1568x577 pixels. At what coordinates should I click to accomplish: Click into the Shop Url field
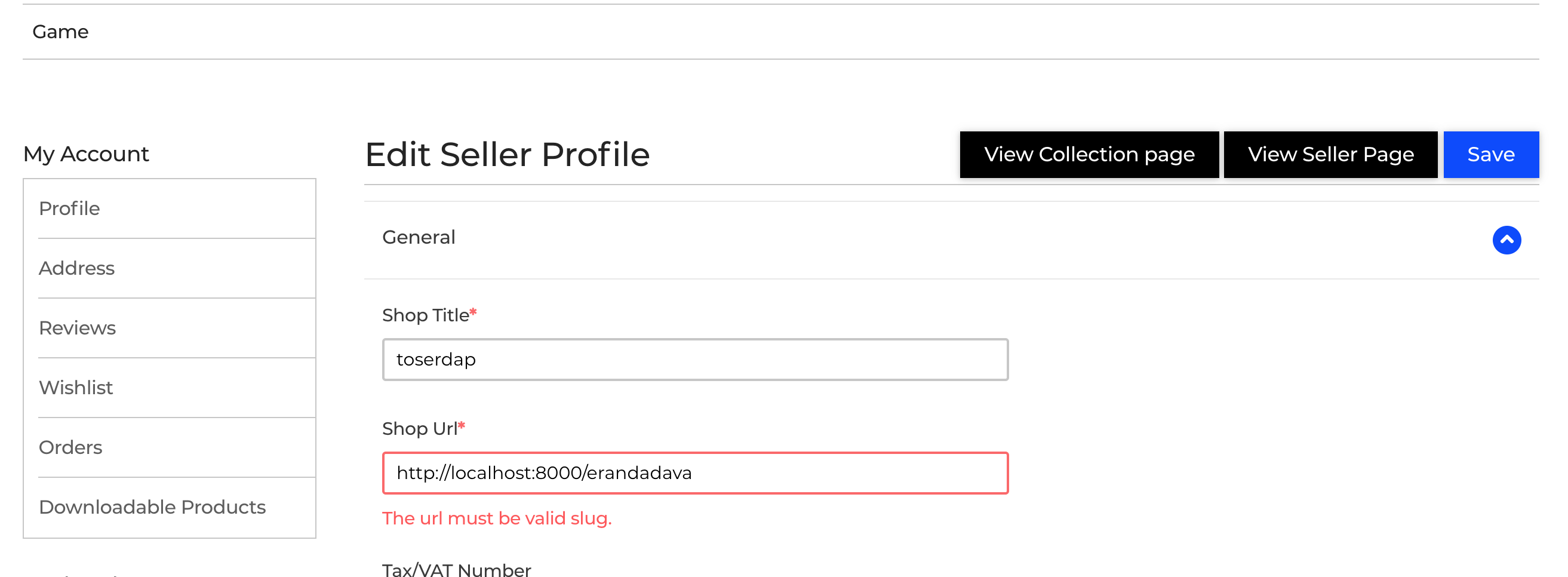[x=694, y=473]
